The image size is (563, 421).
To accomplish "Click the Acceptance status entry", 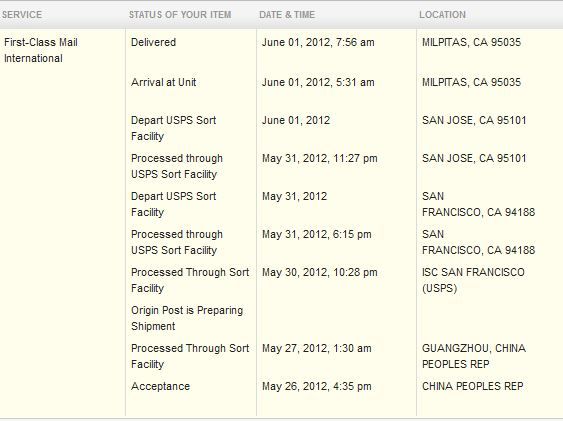I will pos(160,386).
